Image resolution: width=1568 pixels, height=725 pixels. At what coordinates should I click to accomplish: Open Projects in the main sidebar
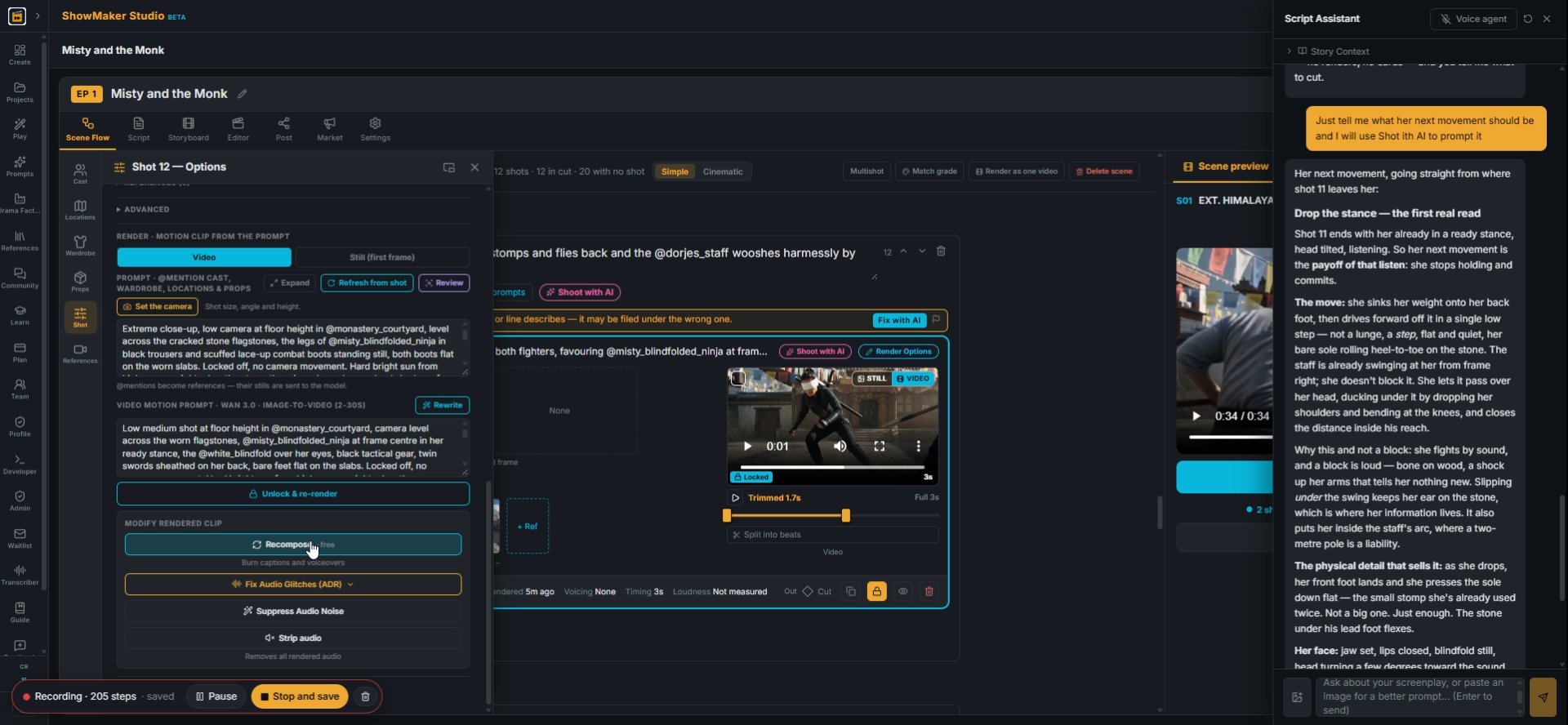pos(20,92)
